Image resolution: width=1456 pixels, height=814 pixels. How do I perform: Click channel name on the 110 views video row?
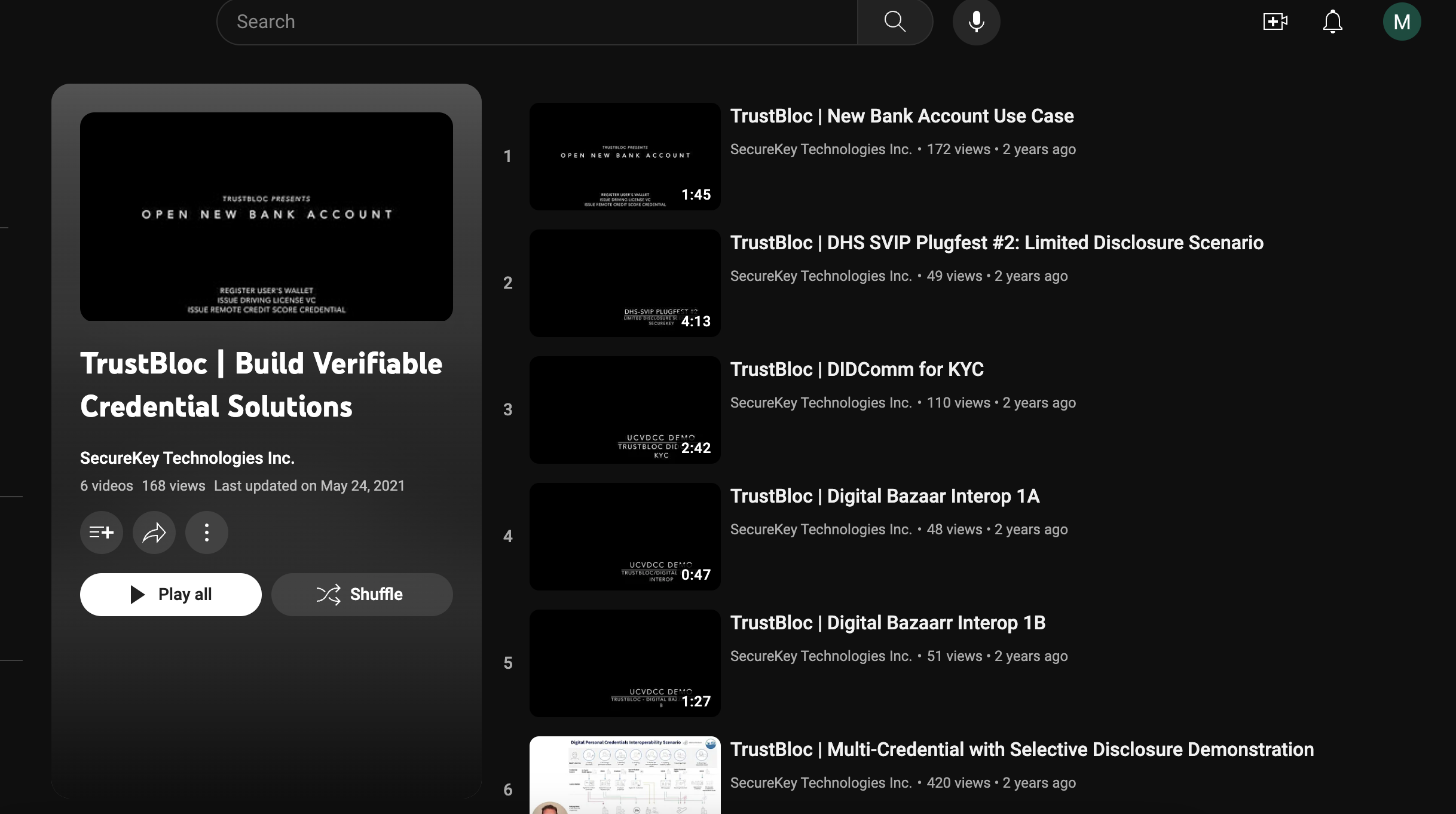821,403
